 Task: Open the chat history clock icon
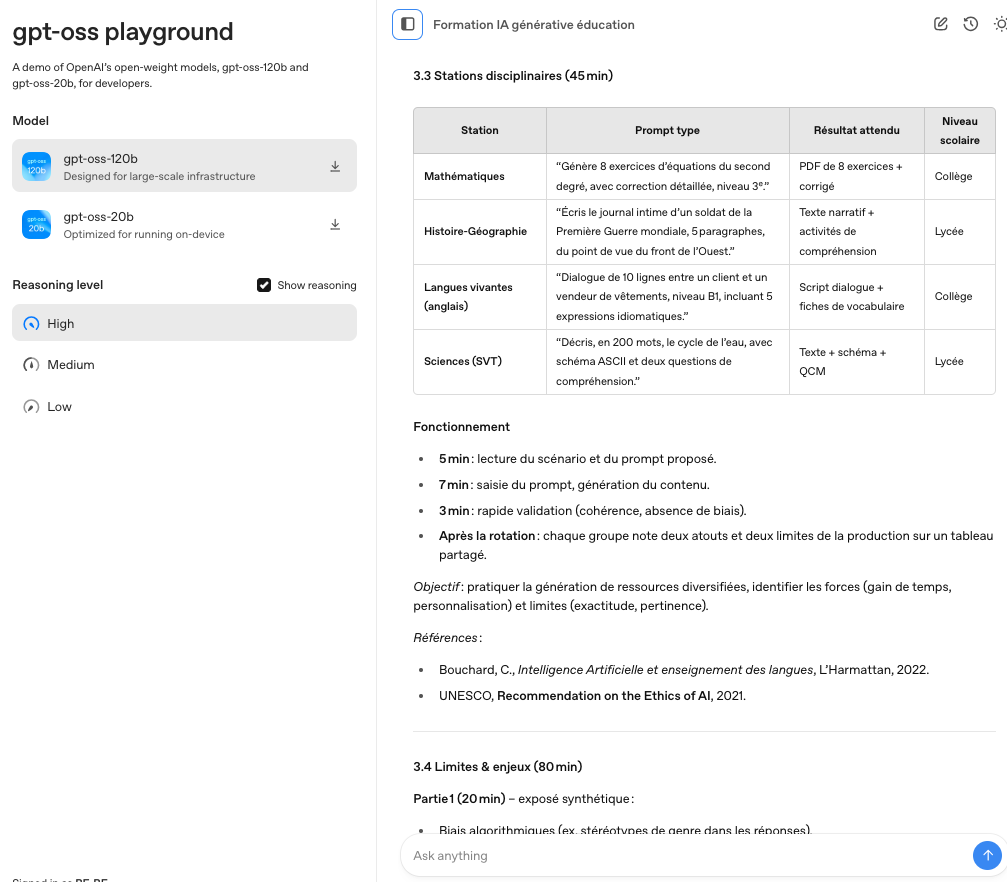970,24
